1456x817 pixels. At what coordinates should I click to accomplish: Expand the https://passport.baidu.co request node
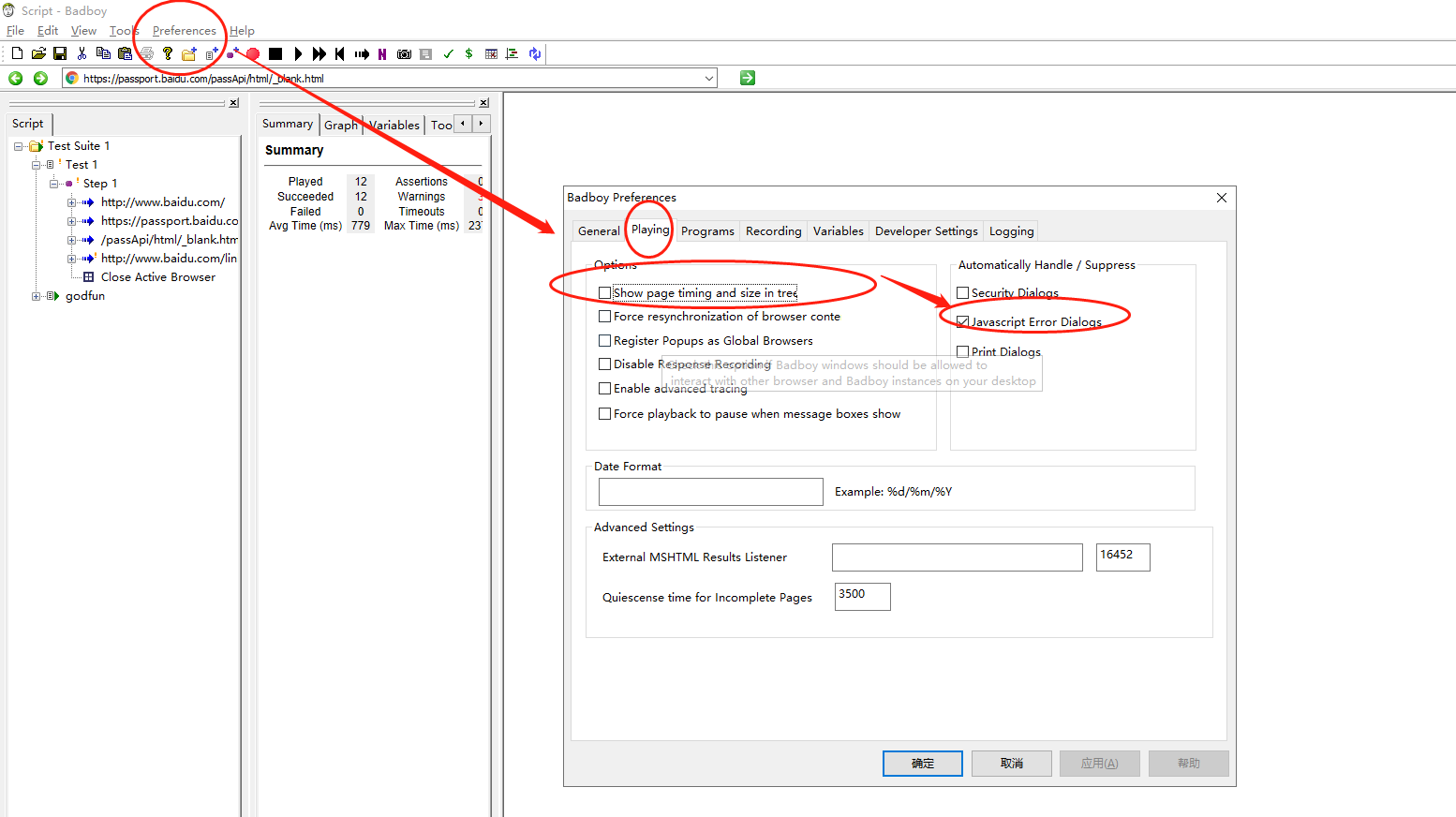click(72, 221)
